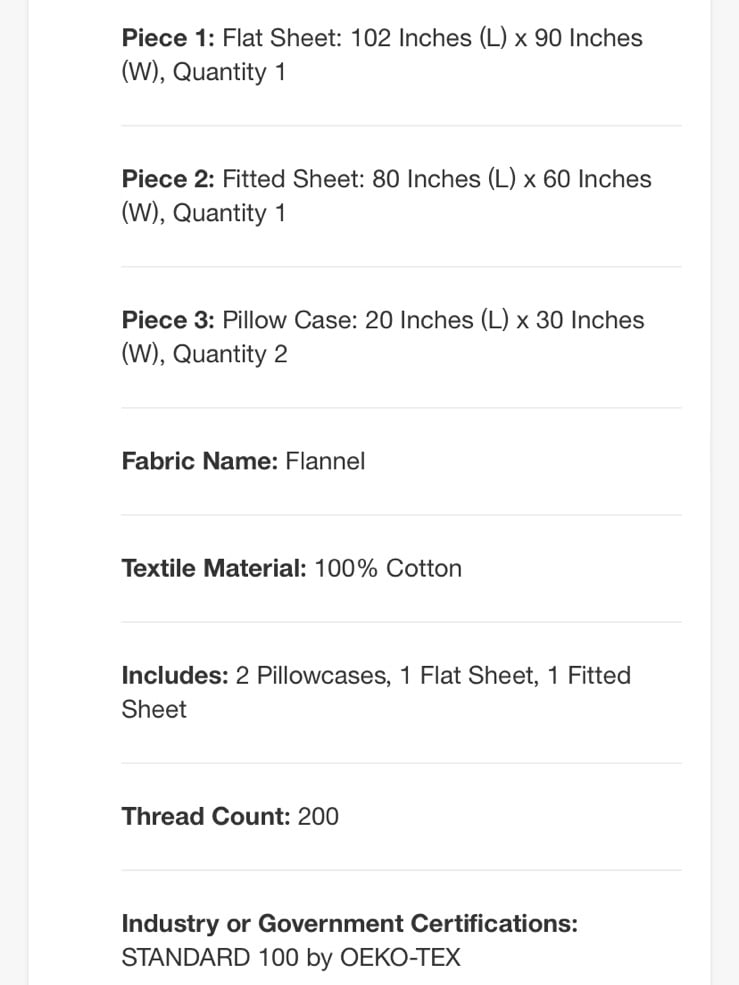Click Quantity 1 under Flat Sheet
Image resolution: width=739 pixels, height=985 pixels.
tap(229, 72)
